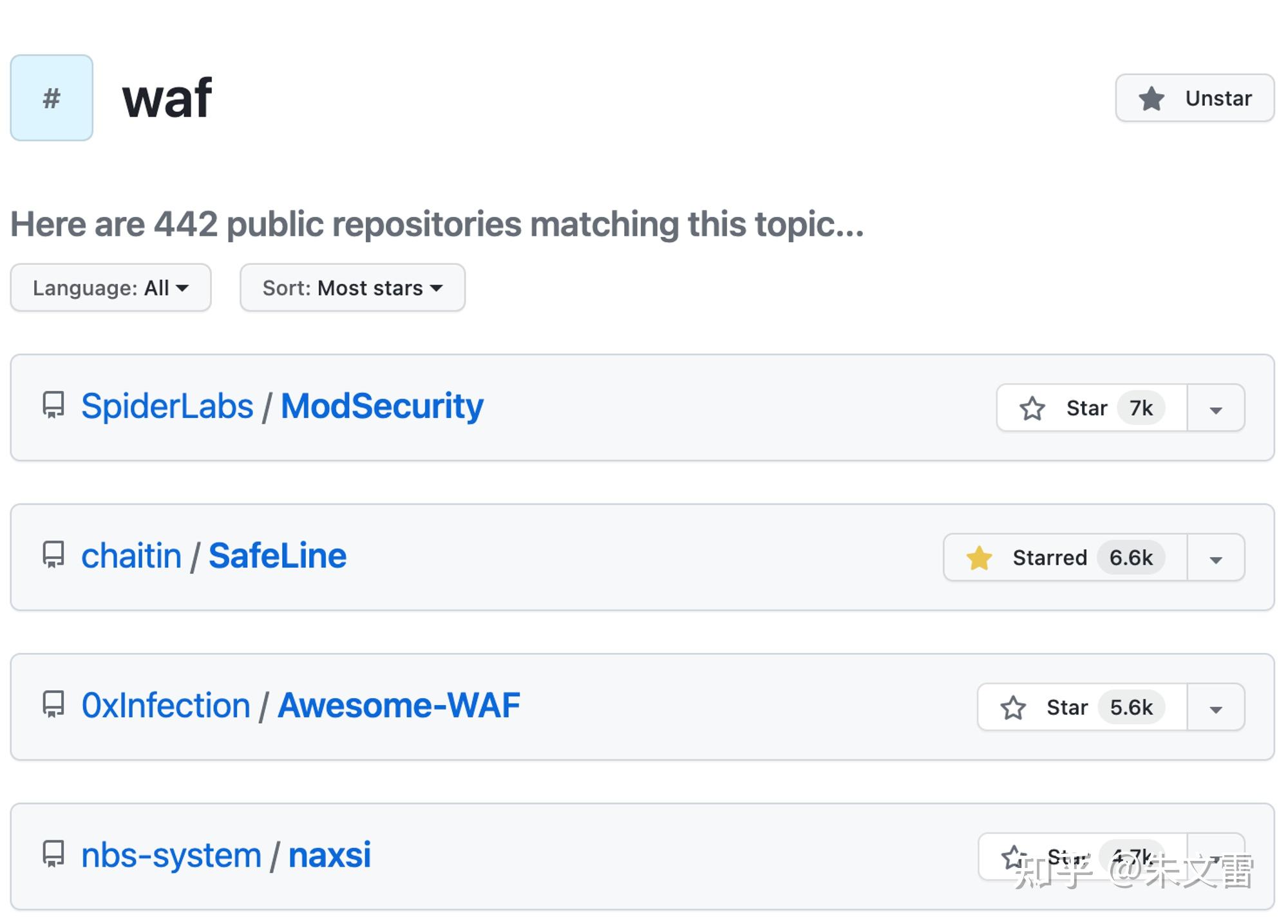This screenshot has height=924, width=1288.
Task: Click the repo icon next to nbs-system/naxsi
Action: [x=53, y=855]
